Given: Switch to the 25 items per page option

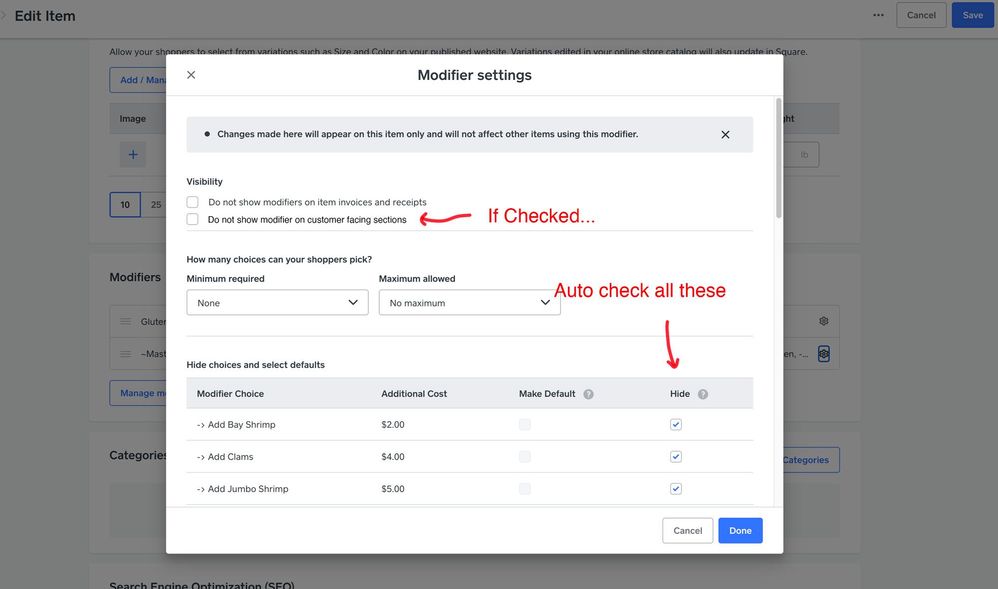Looking at the screenshot, I should pos(155,205).
